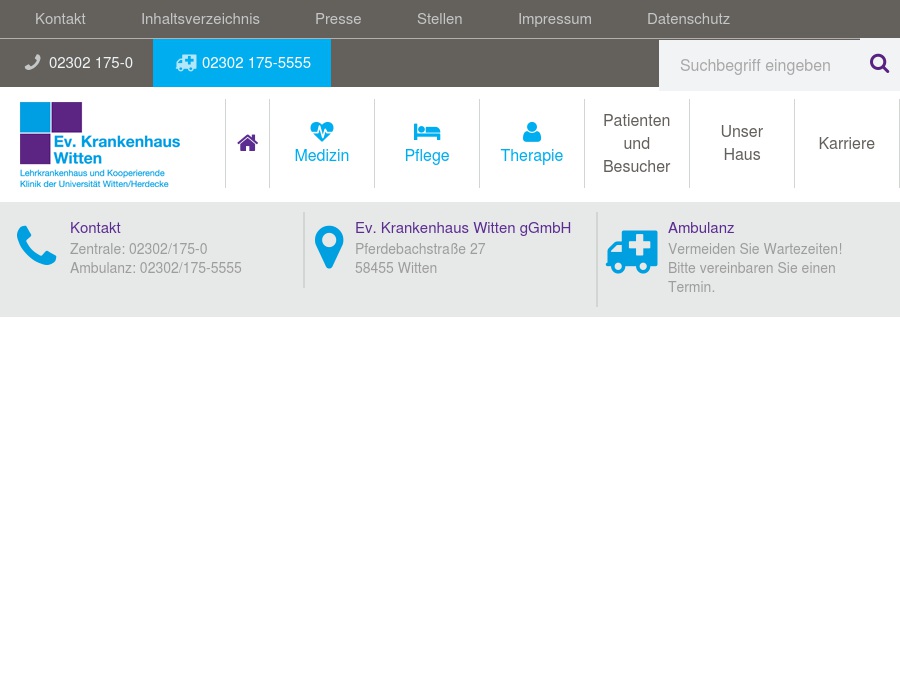Screen dimensions: 900x700
Task: Open the Datenschutz link
Action: (688, 19)
